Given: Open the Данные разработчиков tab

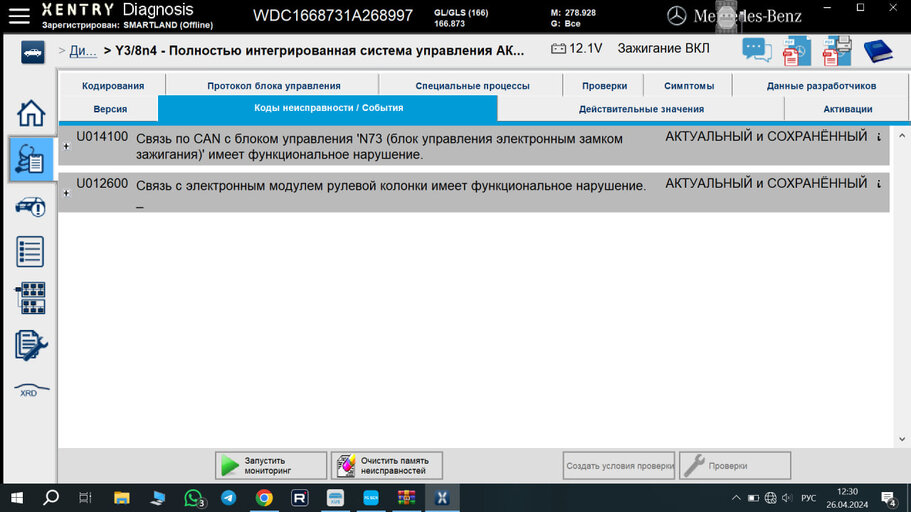Looking at the screenshot, I should [821, 85].
